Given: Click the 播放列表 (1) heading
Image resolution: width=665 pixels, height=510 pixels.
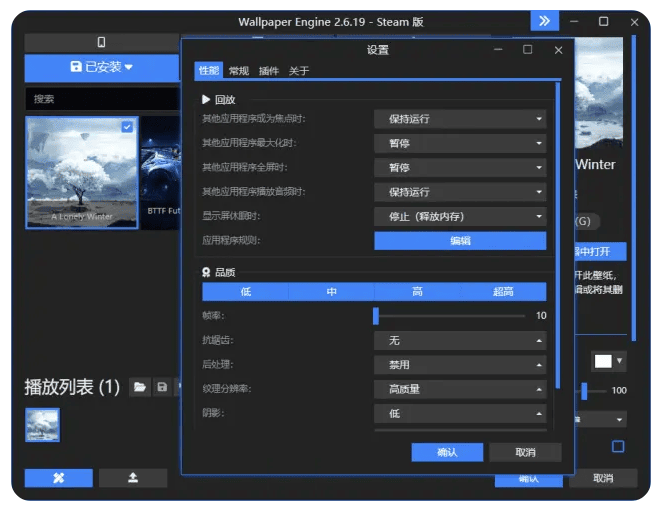Looking at the screenshot, I should pos(72,387).
